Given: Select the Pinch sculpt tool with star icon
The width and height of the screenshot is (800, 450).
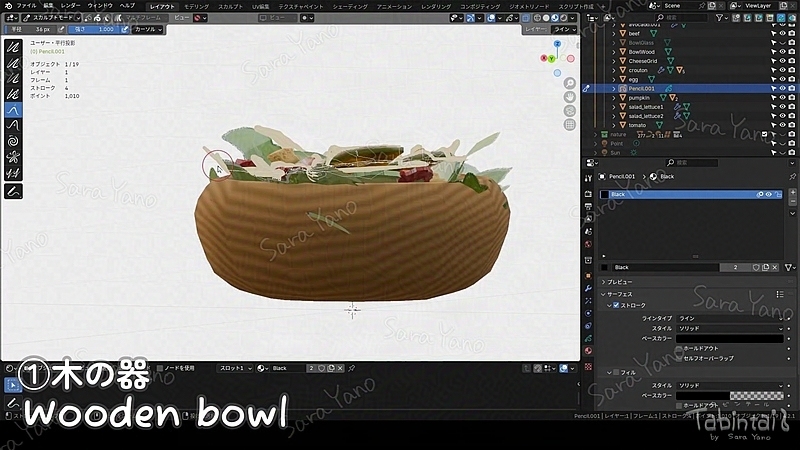Looking at the screenshot, I should coord(13,157).
